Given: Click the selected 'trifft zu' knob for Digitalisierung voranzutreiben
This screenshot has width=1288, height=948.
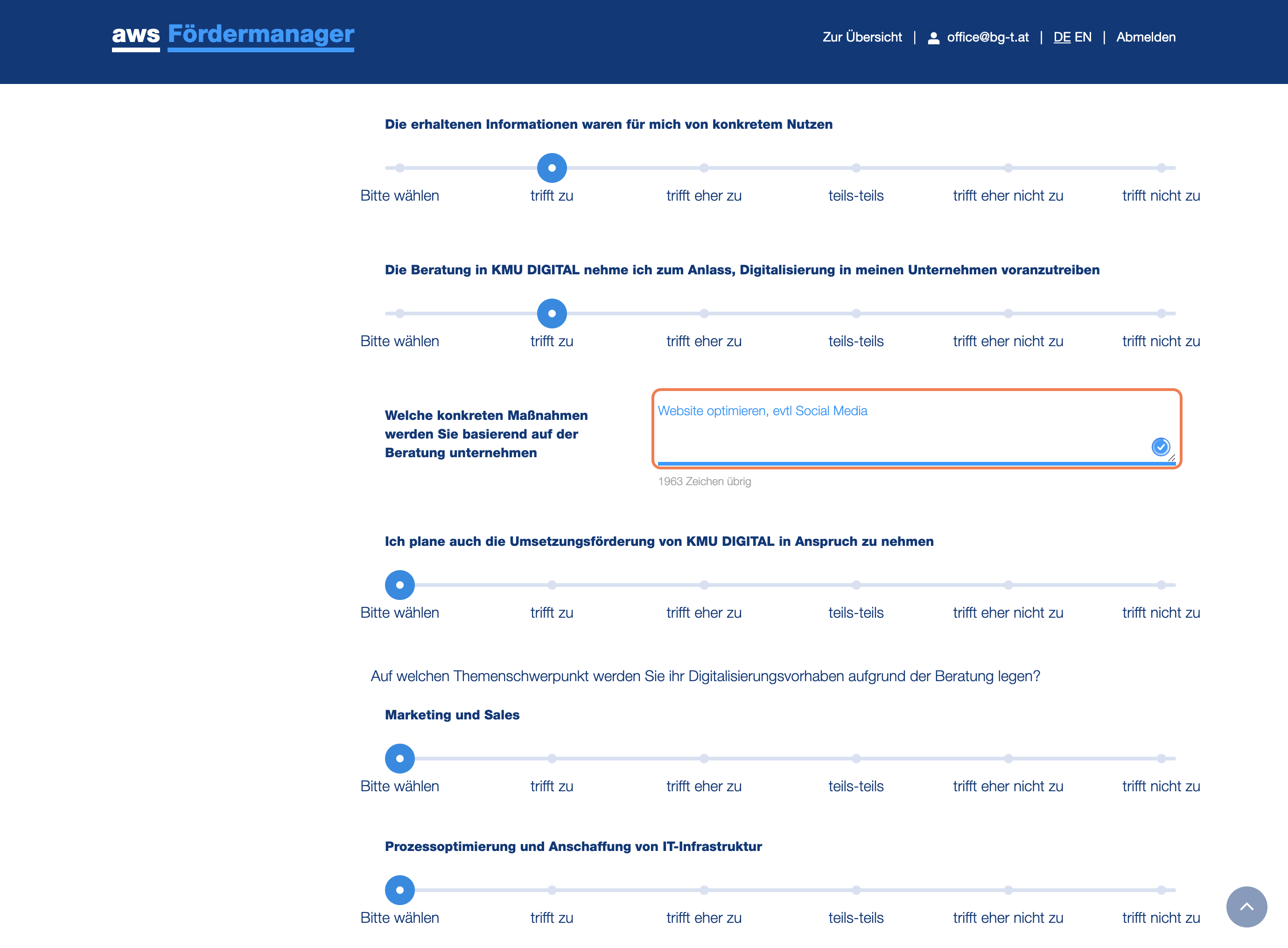Looking at the screenshot, I should 552,314.
